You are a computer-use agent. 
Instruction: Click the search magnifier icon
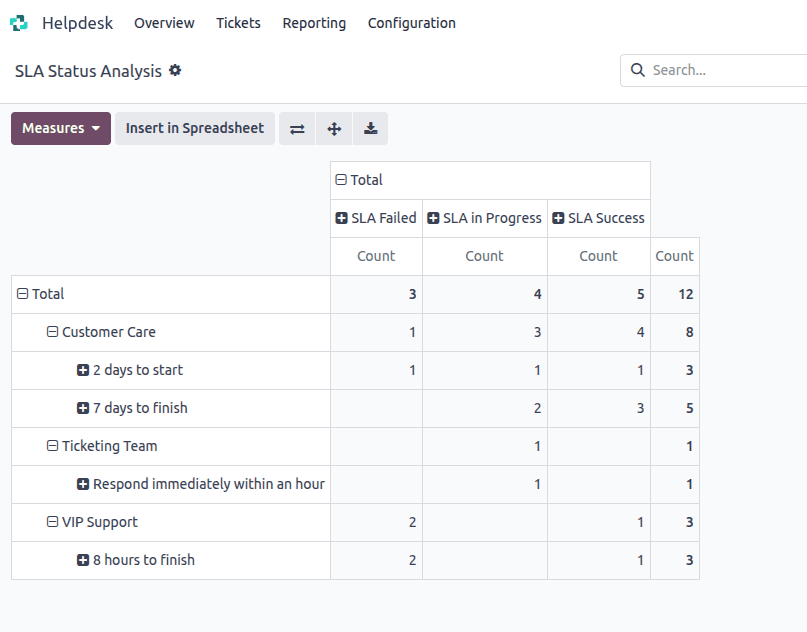pyautogui.click(x=638, y=70)
